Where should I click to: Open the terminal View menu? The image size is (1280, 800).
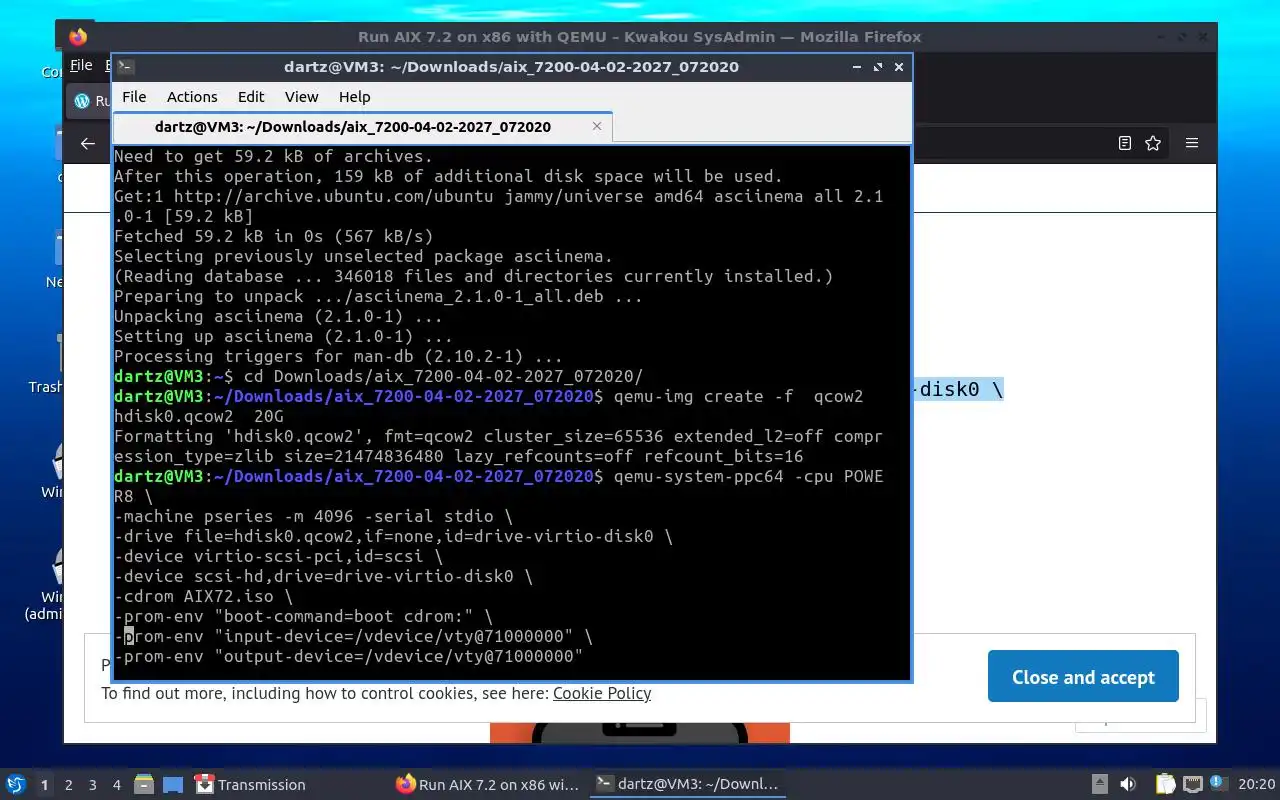coord(301,97)
